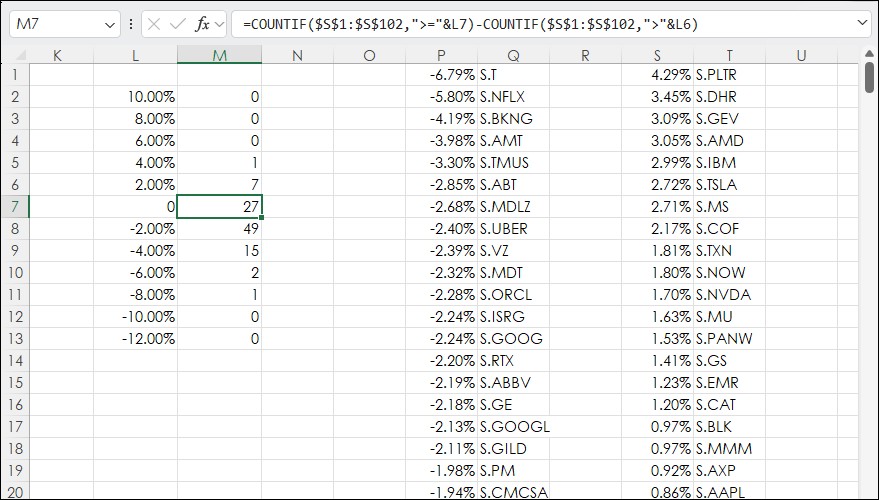Click cell S.CAT
Viewport: 879px width, 500px height.
[x=729, y=405]
